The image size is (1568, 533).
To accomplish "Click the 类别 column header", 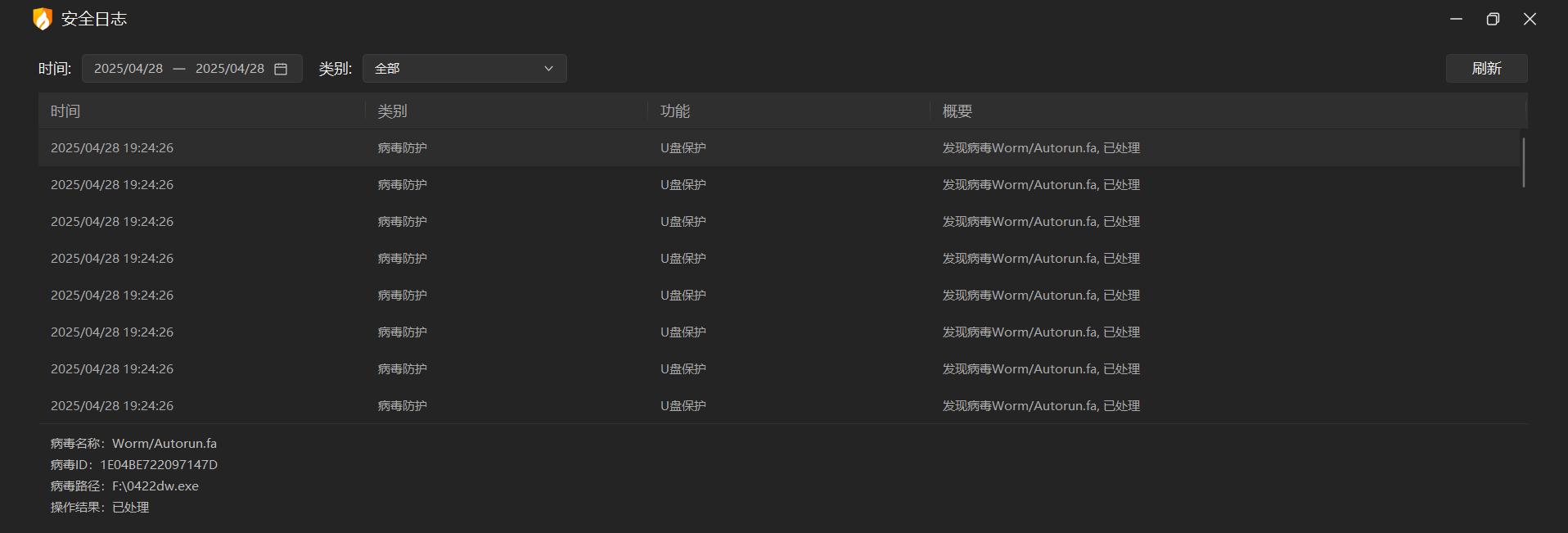I will (392, 111).
